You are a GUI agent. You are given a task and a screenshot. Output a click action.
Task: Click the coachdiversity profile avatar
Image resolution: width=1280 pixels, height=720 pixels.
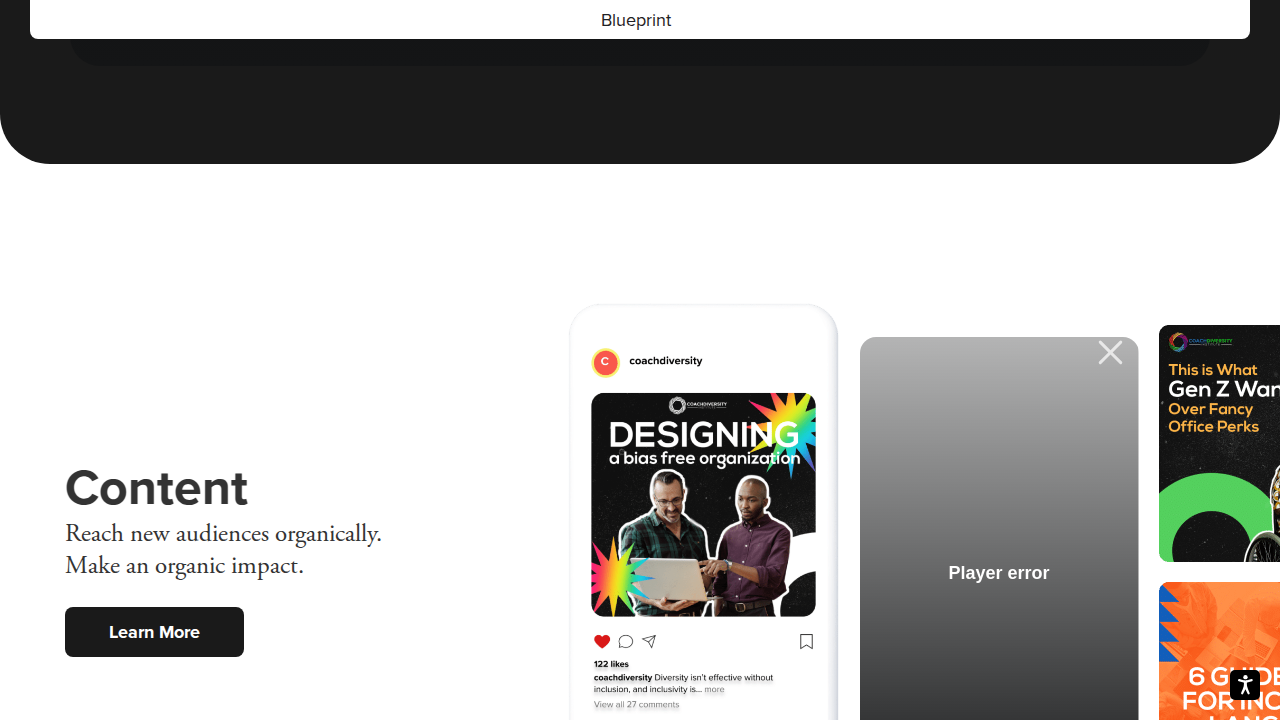pos(605,362)
